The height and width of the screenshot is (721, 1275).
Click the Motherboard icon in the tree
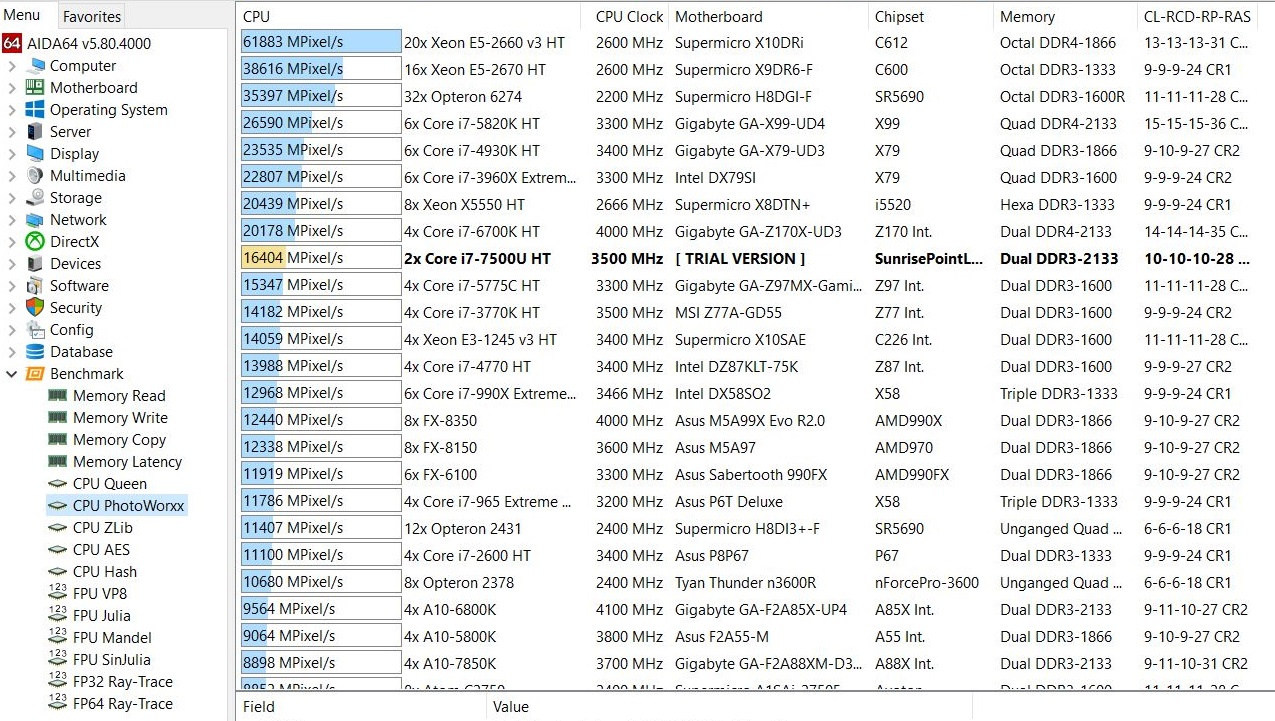[35, 88]
